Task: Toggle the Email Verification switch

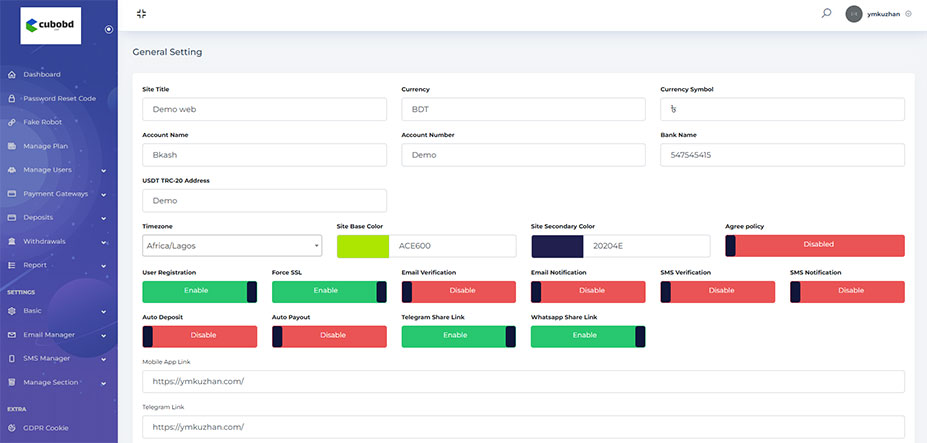Action: pyautogui.click(x=458, y=291)
